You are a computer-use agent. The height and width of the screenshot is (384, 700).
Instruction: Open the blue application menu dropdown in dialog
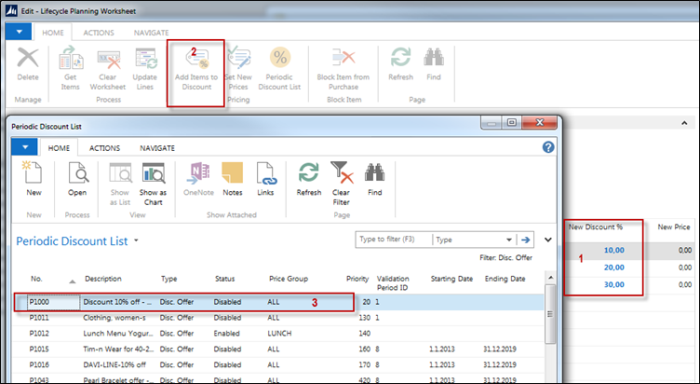point(24,147)
